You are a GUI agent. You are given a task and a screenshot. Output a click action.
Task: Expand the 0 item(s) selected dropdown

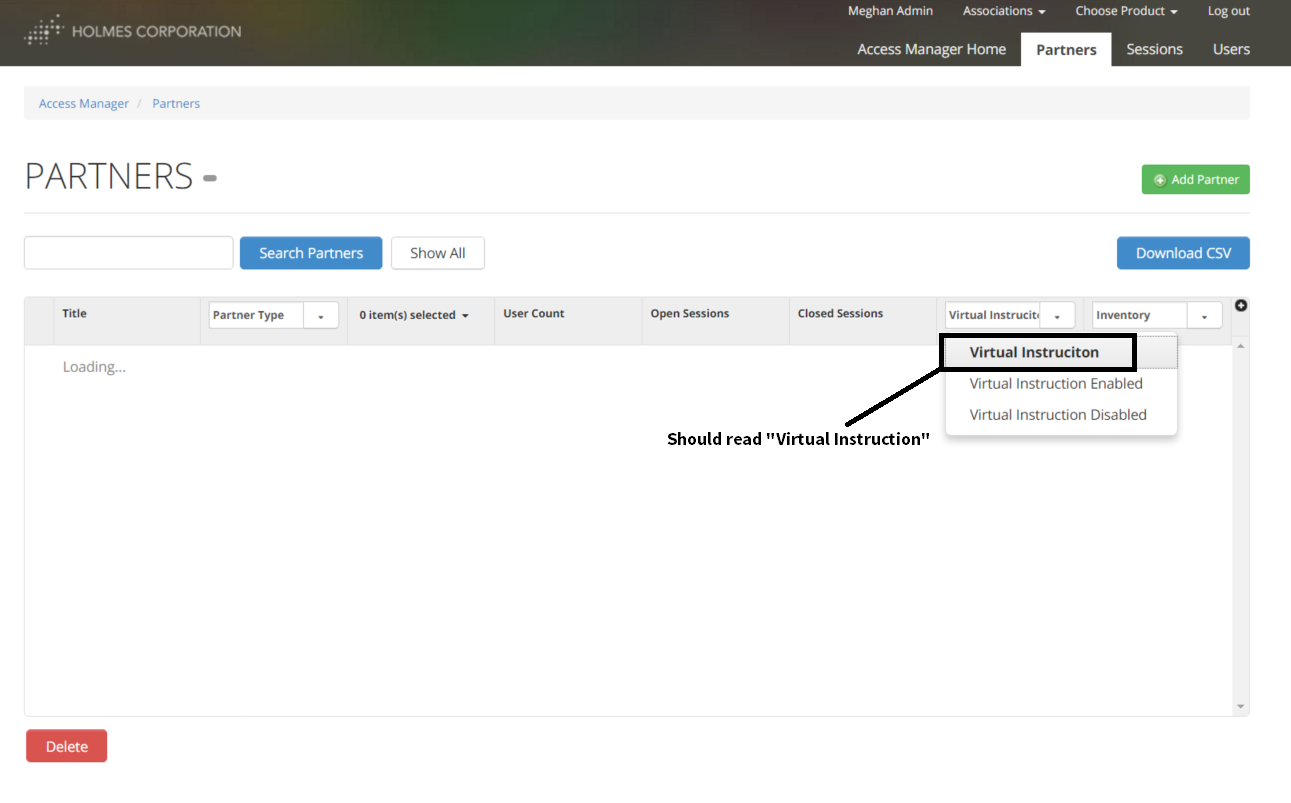pyautogui.click(x=414, y=315)
